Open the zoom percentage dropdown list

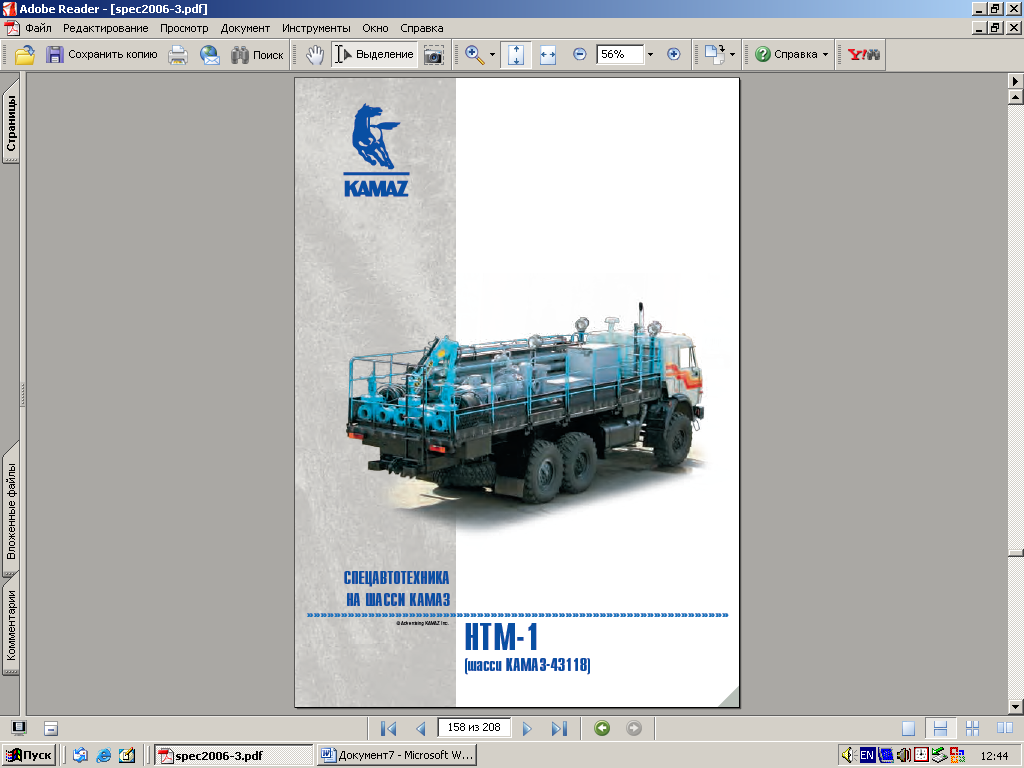coord(650,55)
